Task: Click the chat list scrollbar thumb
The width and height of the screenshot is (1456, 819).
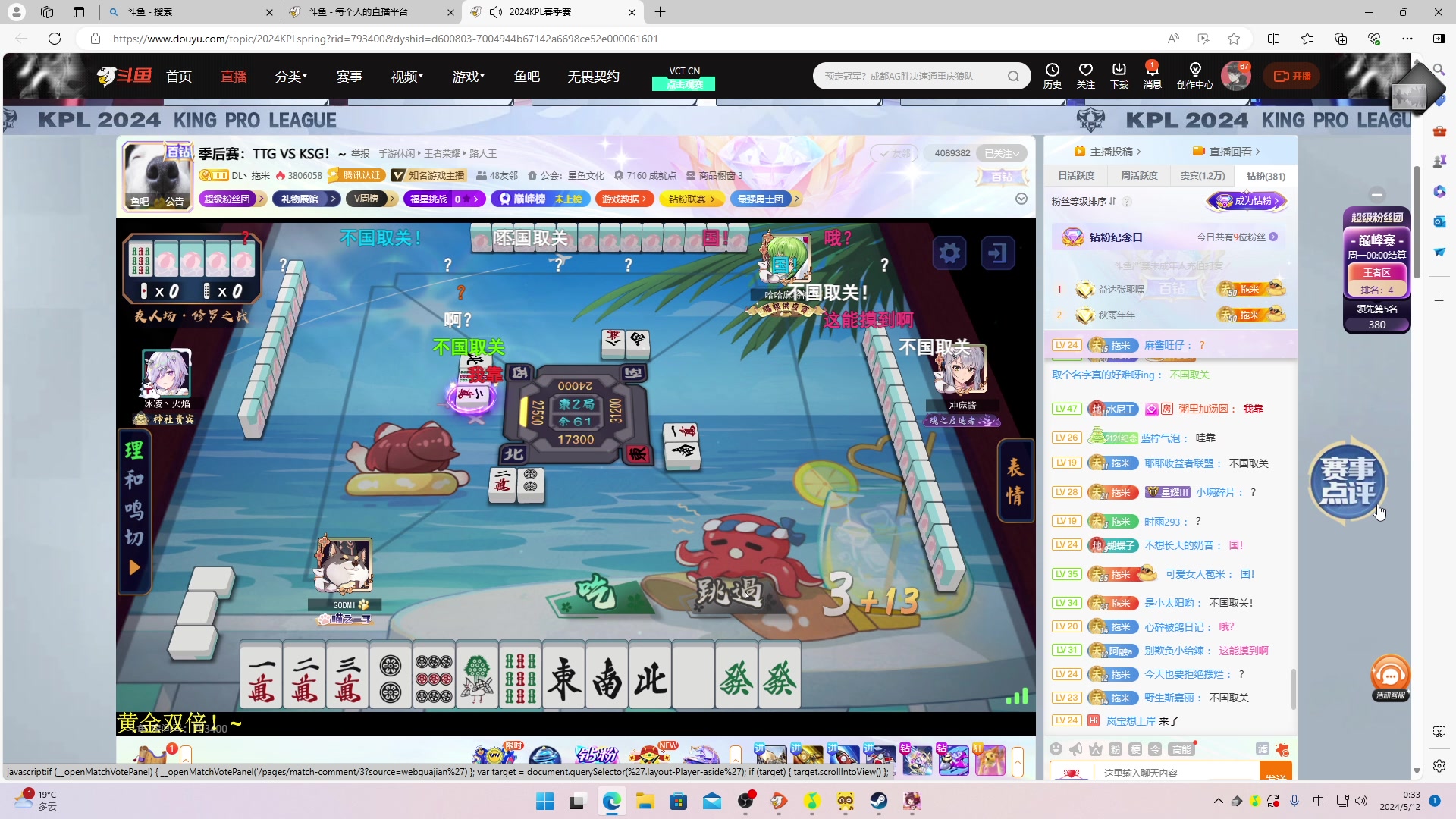Action: [1294, 688]
